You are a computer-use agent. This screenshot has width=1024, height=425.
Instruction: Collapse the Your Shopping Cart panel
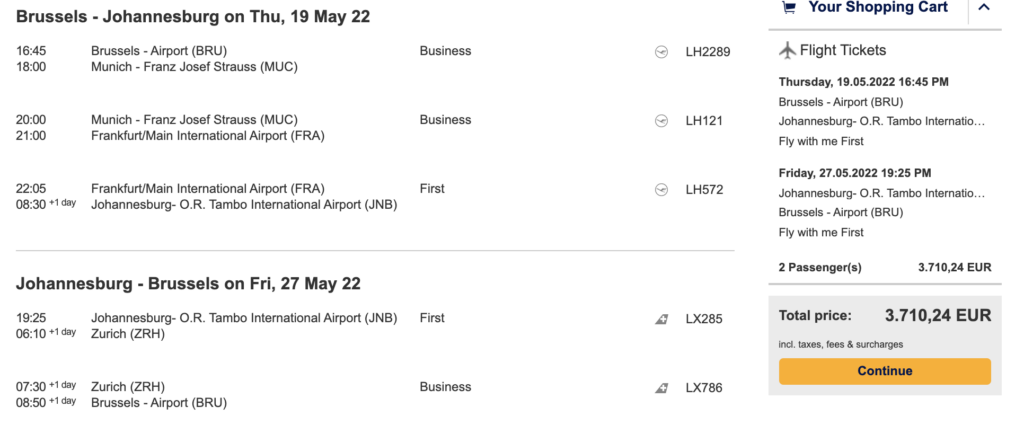pos(984,8)
